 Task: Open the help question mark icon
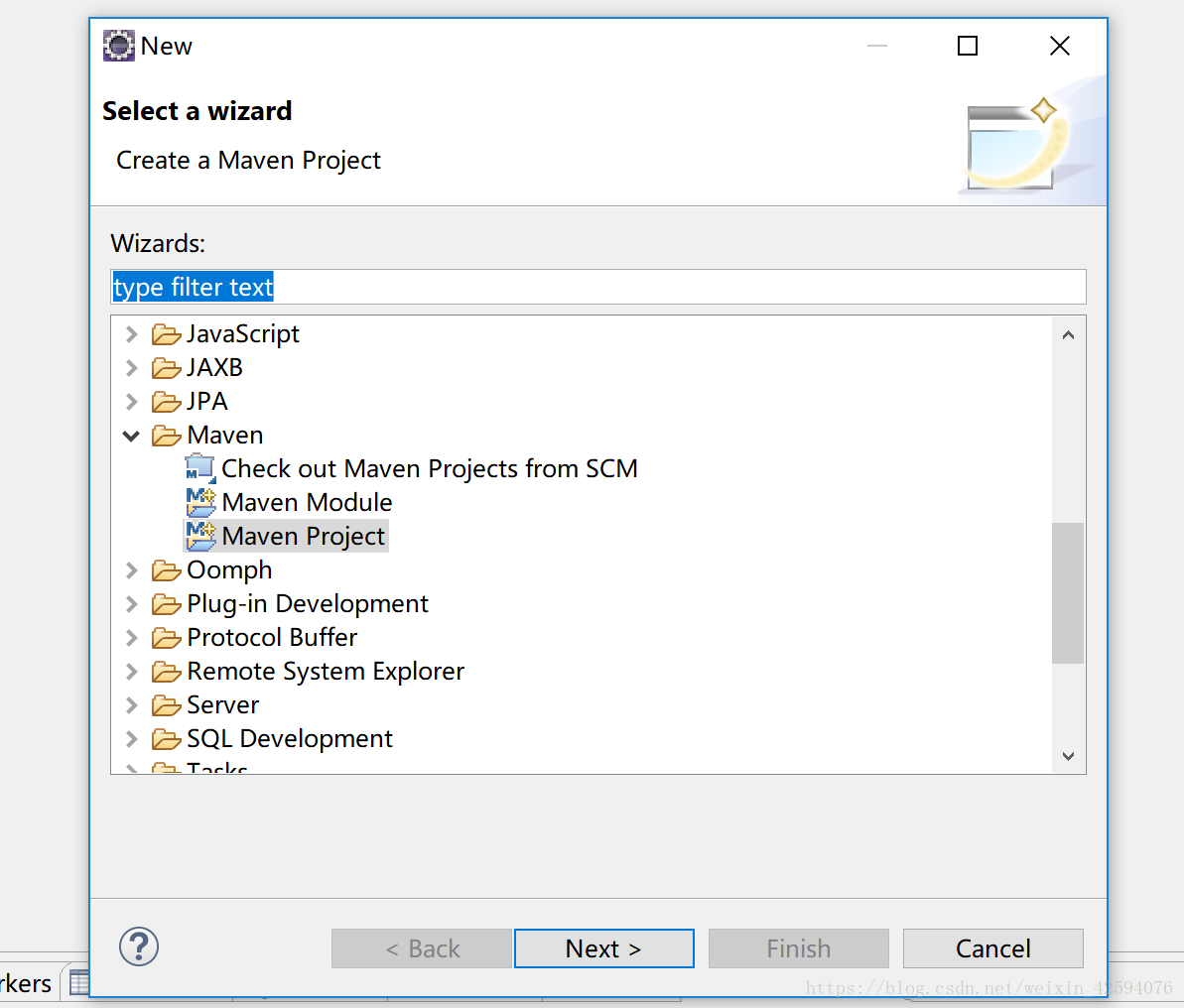pos(139,946)
